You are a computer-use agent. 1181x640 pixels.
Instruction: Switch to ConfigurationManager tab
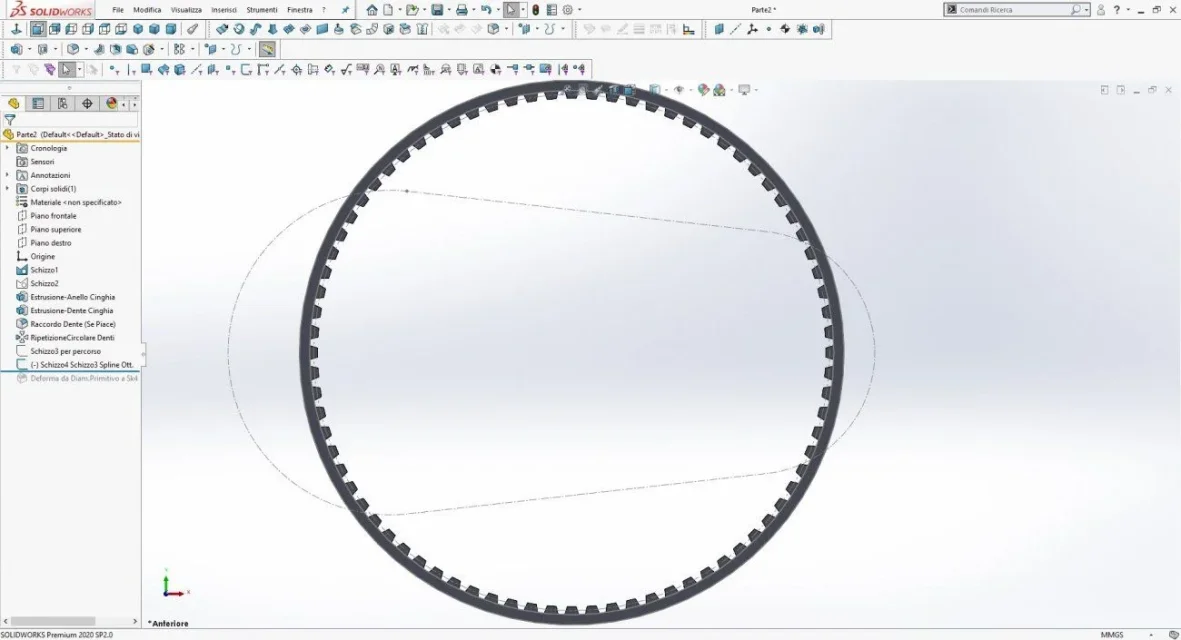(x=63, y=104)
